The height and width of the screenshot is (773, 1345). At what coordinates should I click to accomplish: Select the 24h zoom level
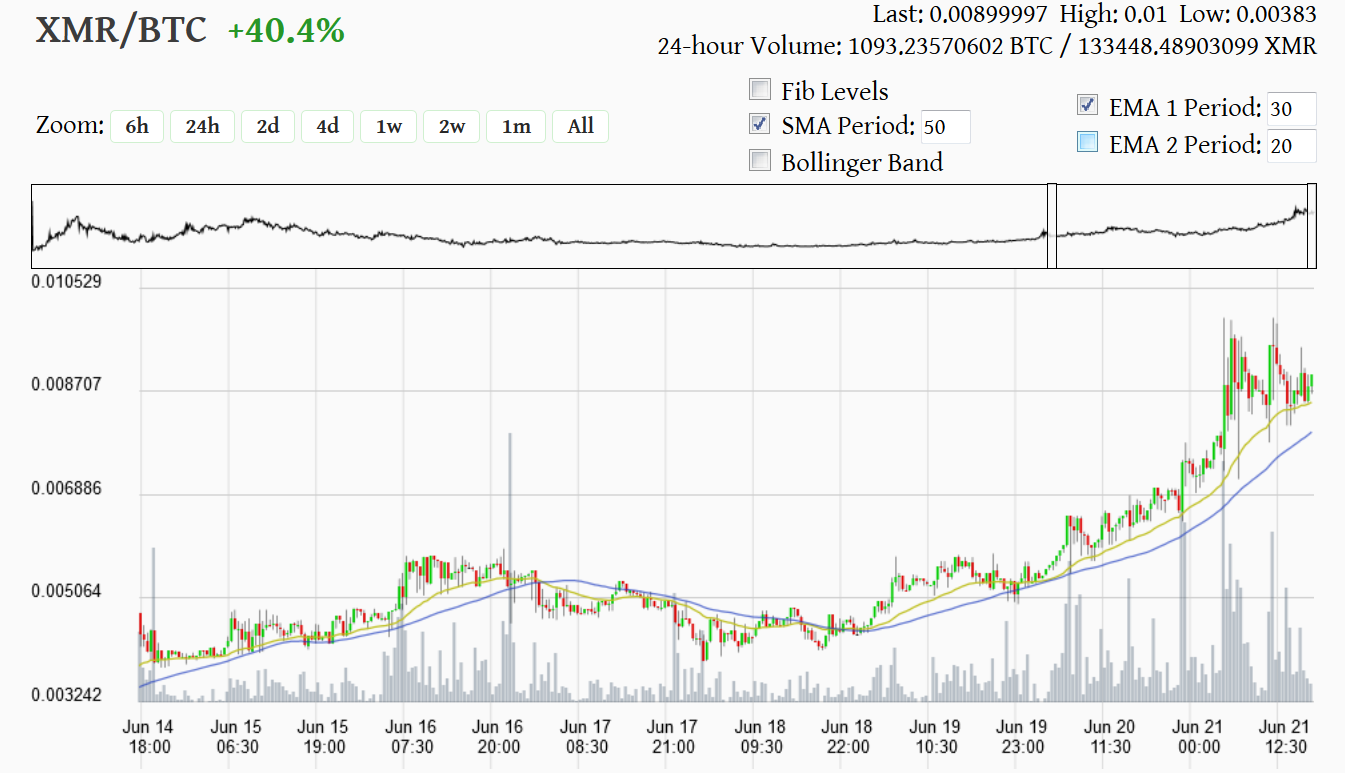[x=202, y=126]
